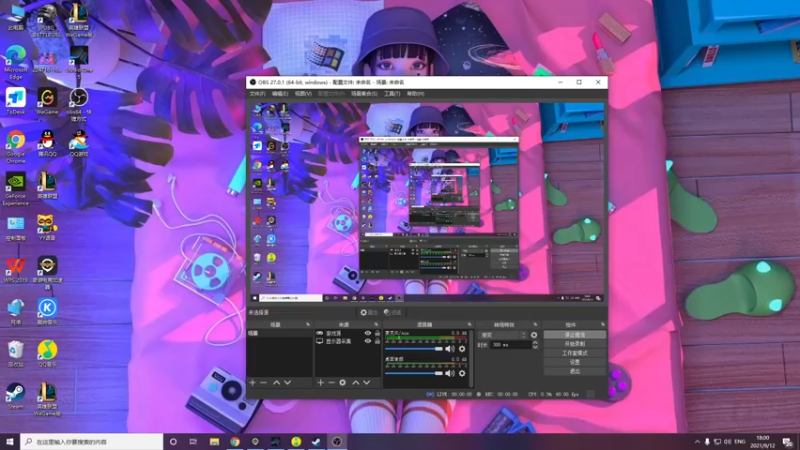Viewport: 800px width, 450px height.
Task: Open the View (V) menu
Action: pos(303,94)
